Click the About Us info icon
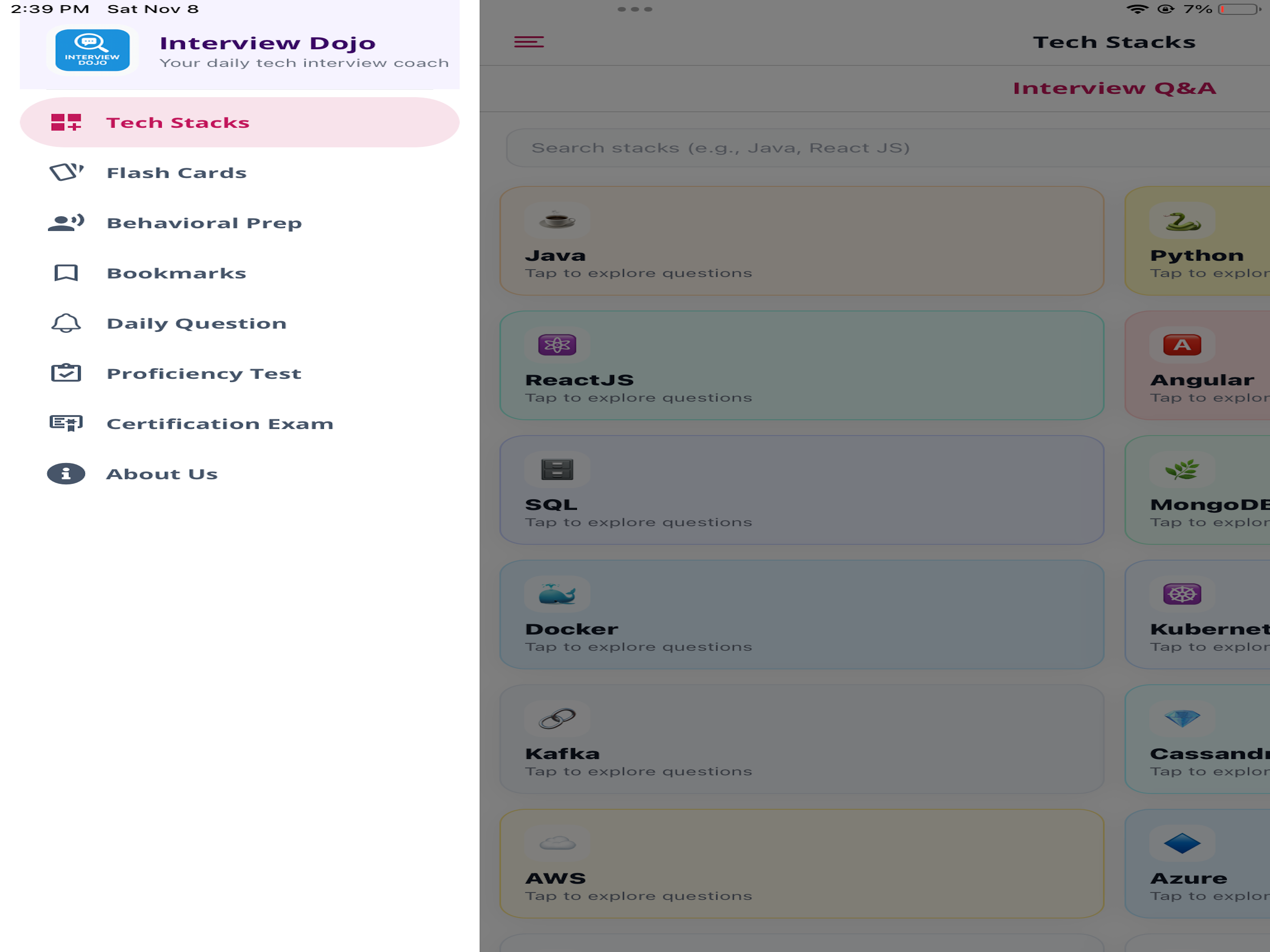Screen dimensions: 1270x952 click(66, 474)
